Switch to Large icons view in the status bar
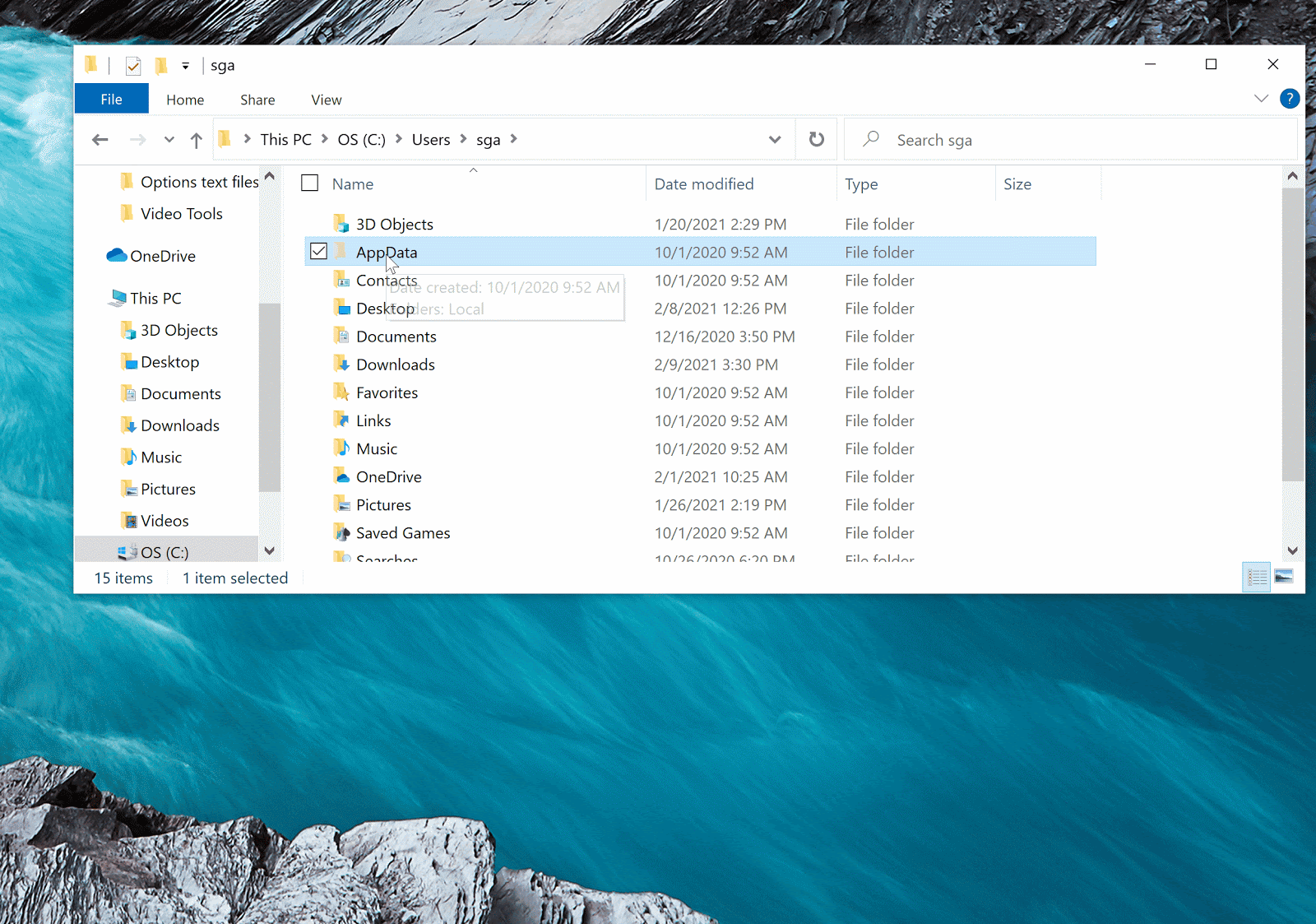 click(1285, 577)
